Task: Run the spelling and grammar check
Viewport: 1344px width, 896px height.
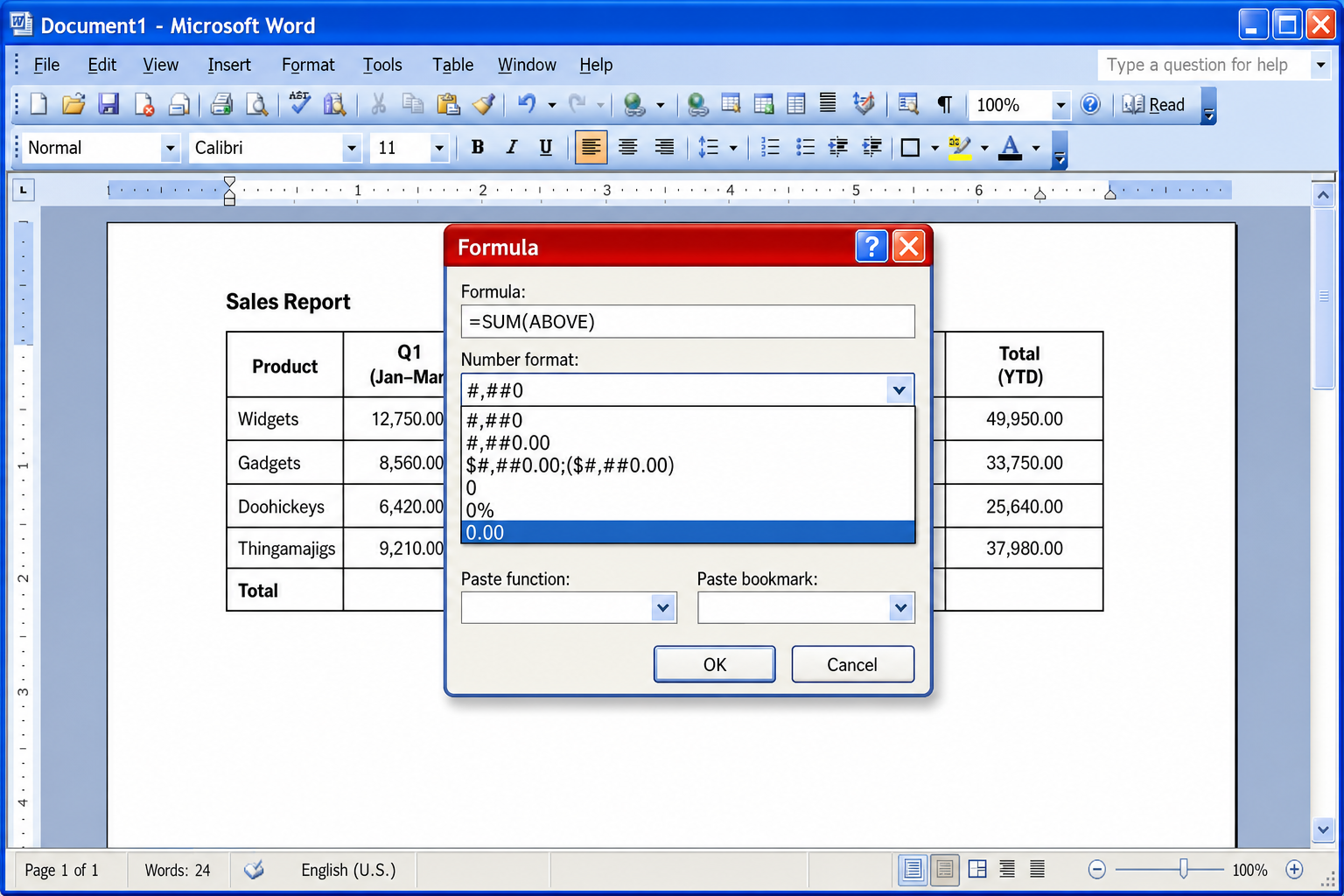Action: coord(299,103)
